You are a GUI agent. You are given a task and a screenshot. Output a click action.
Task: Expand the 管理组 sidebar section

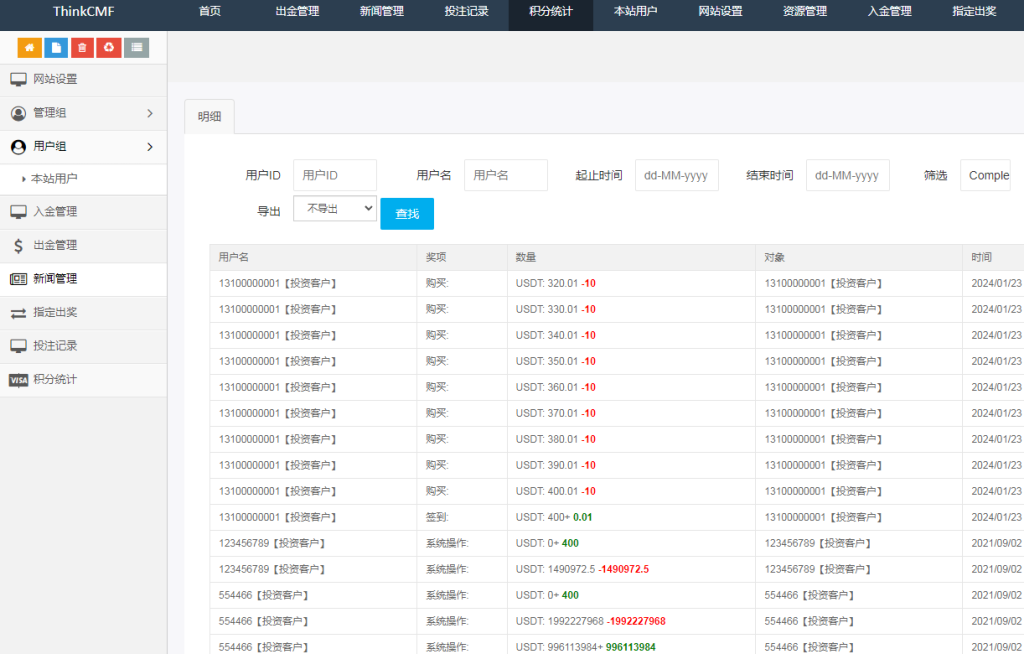coord(83,113)
